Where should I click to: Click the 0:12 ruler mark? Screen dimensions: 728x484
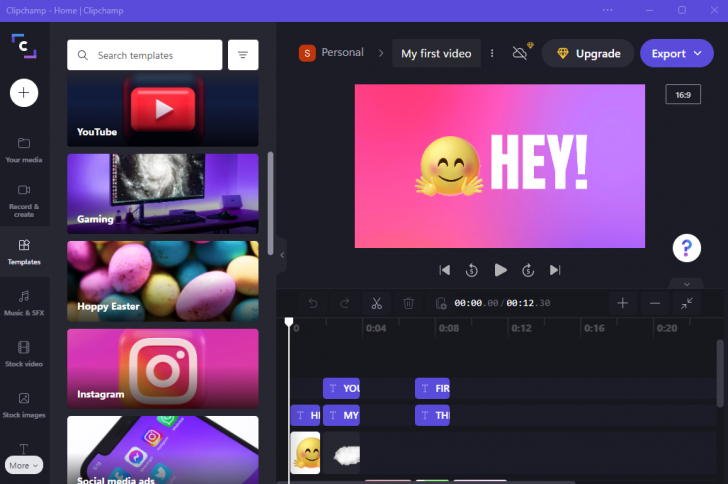(521, 328)
